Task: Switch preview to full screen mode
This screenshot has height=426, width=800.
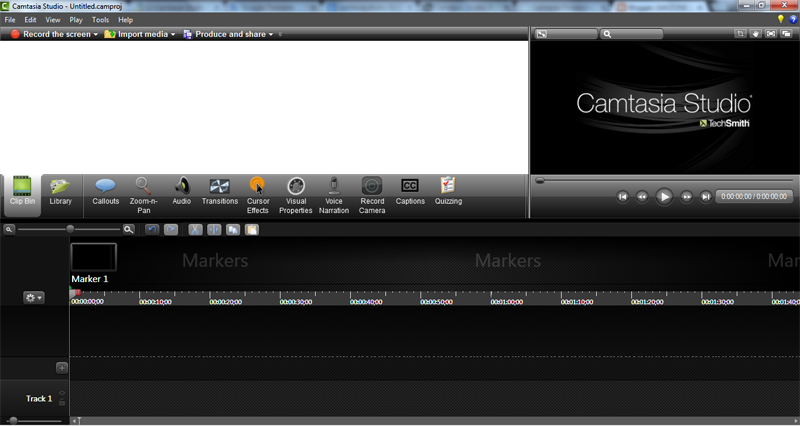Action: (771, 34)
